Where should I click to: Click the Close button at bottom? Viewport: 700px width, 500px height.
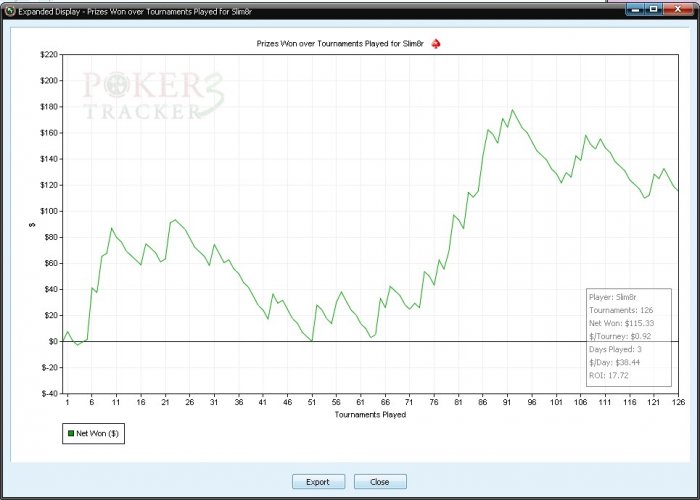[380, 482]
